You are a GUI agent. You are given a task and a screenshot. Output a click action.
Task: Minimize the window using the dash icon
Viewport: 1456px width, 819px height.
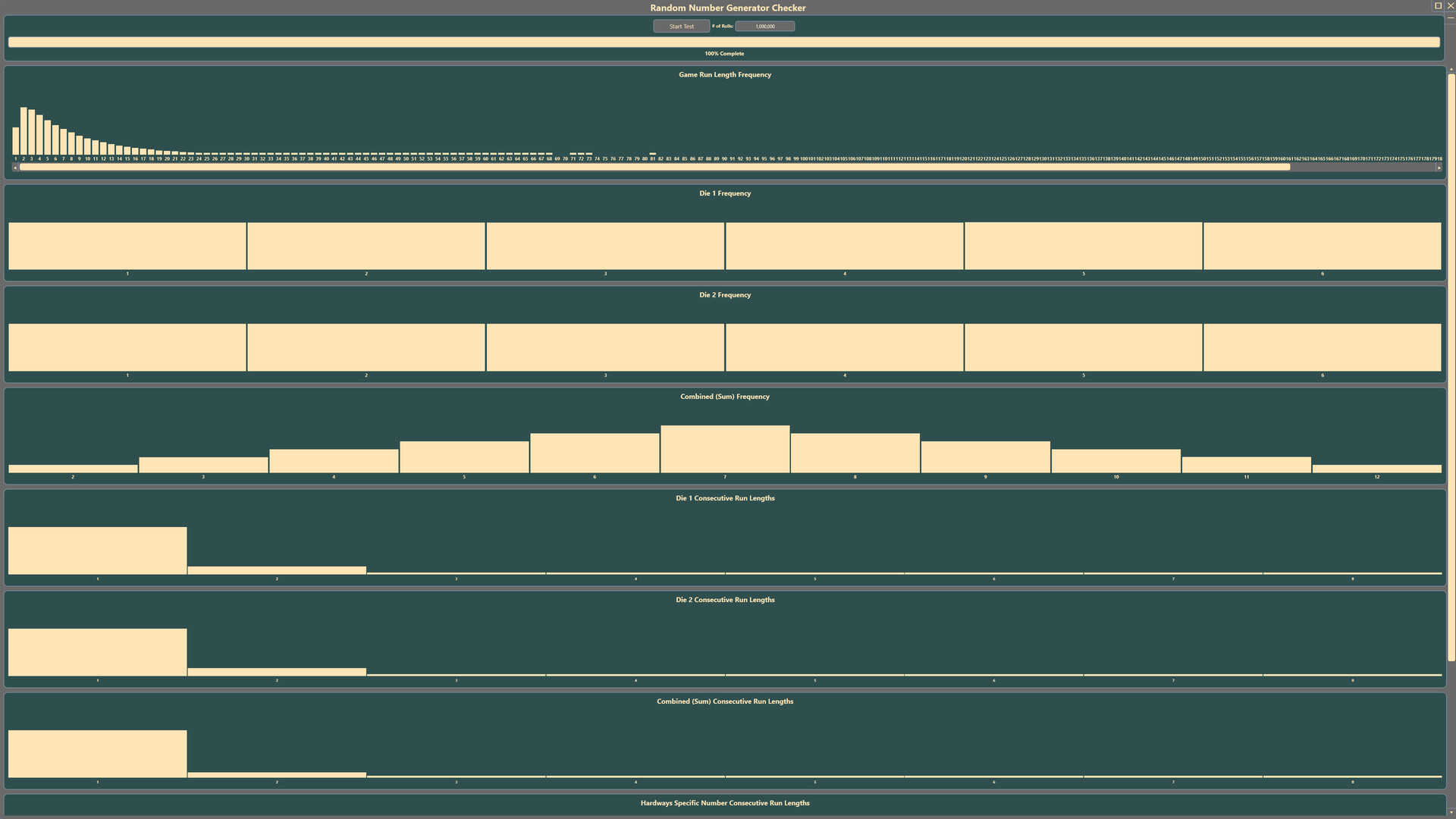click(x=1450, y=17)
